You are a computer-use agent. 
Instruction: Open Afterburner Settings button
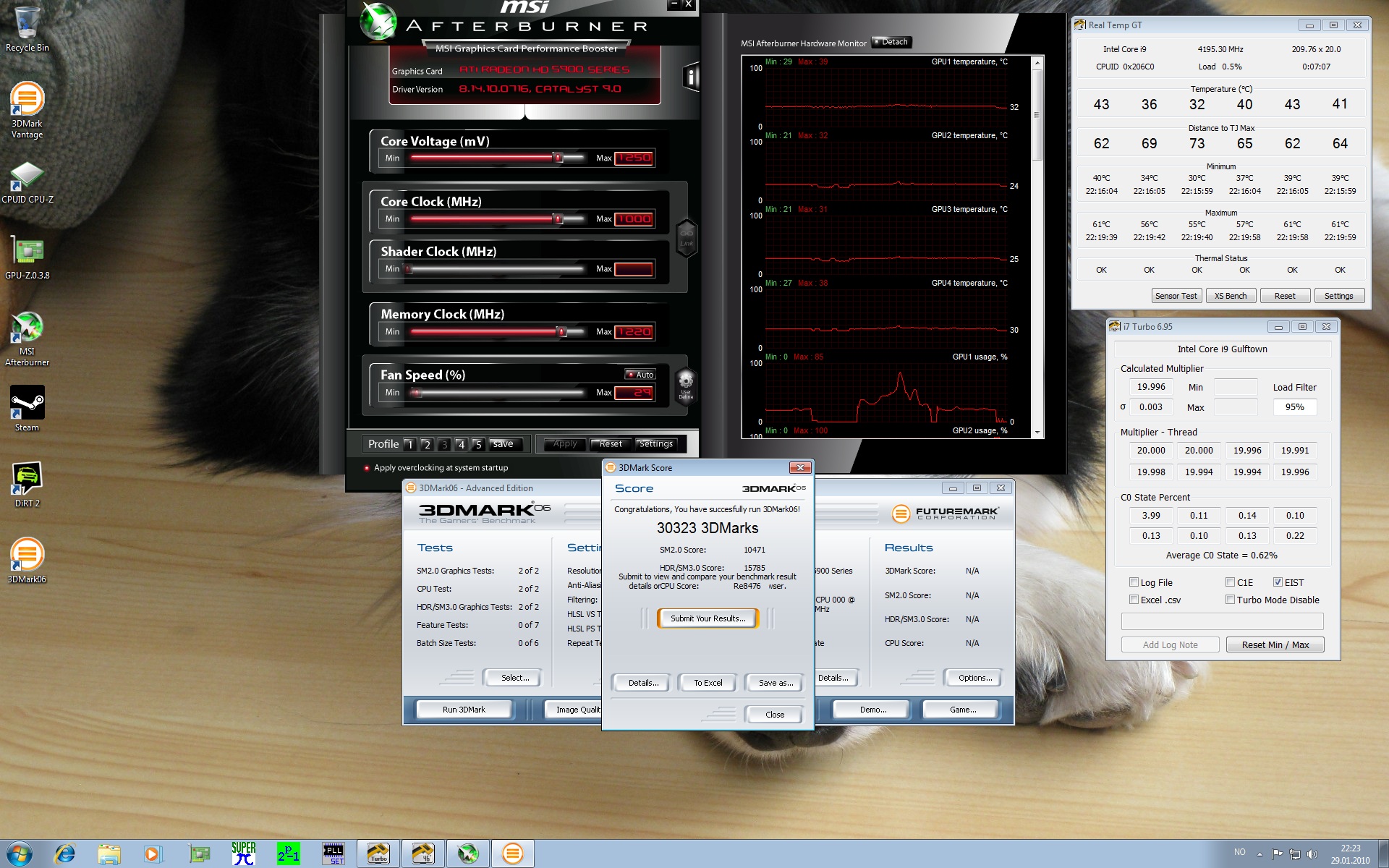pos(656,444)
